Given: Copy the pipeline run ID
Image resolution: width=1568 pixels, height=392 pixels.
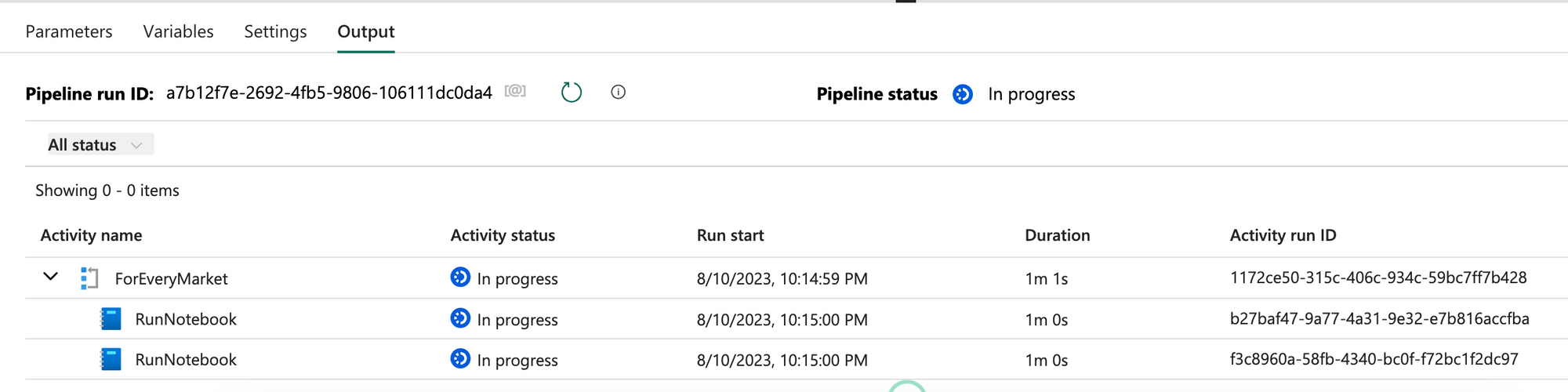Looking at the screenshot, I should [x=515, y=92].
